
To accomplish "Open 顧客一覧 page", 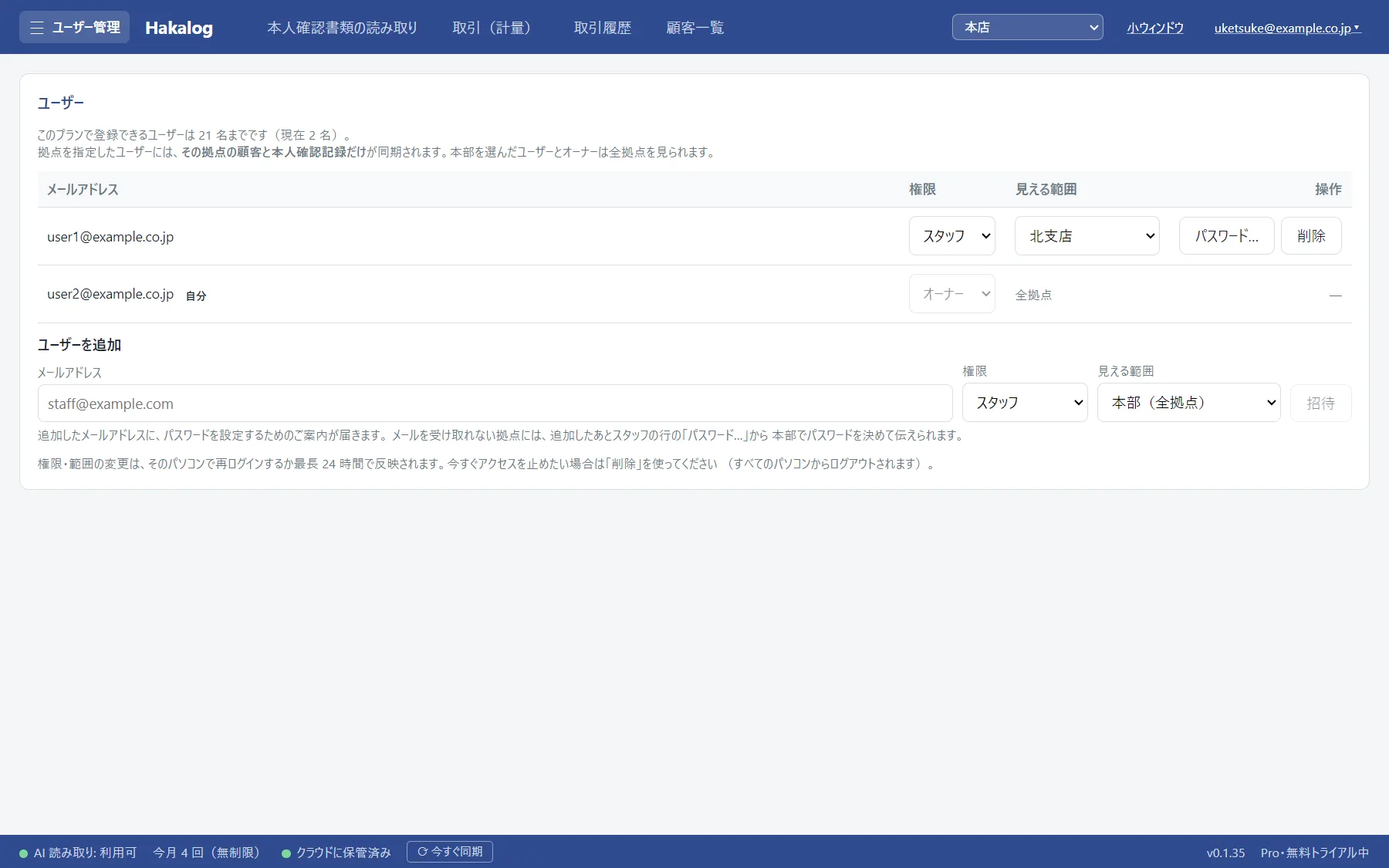I will click(x=694, y=28).
